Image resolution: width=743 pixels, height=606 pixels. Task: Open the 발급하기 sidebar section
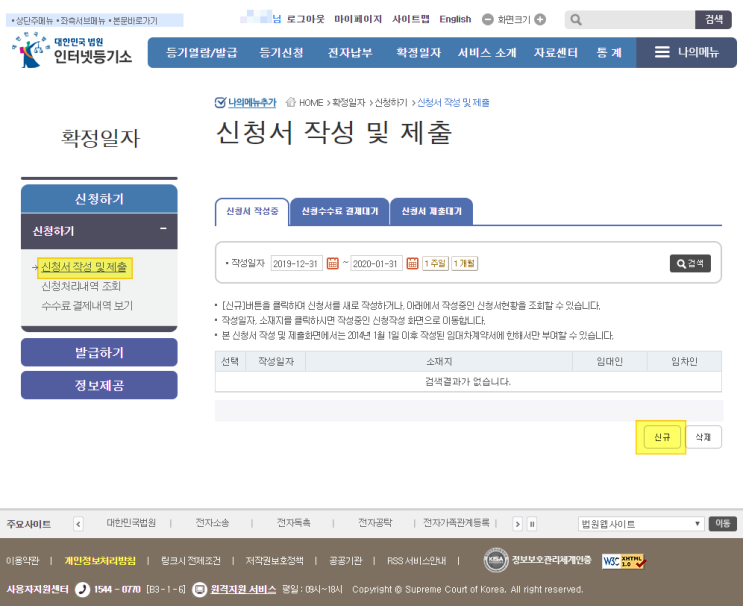tap(99, 353)
